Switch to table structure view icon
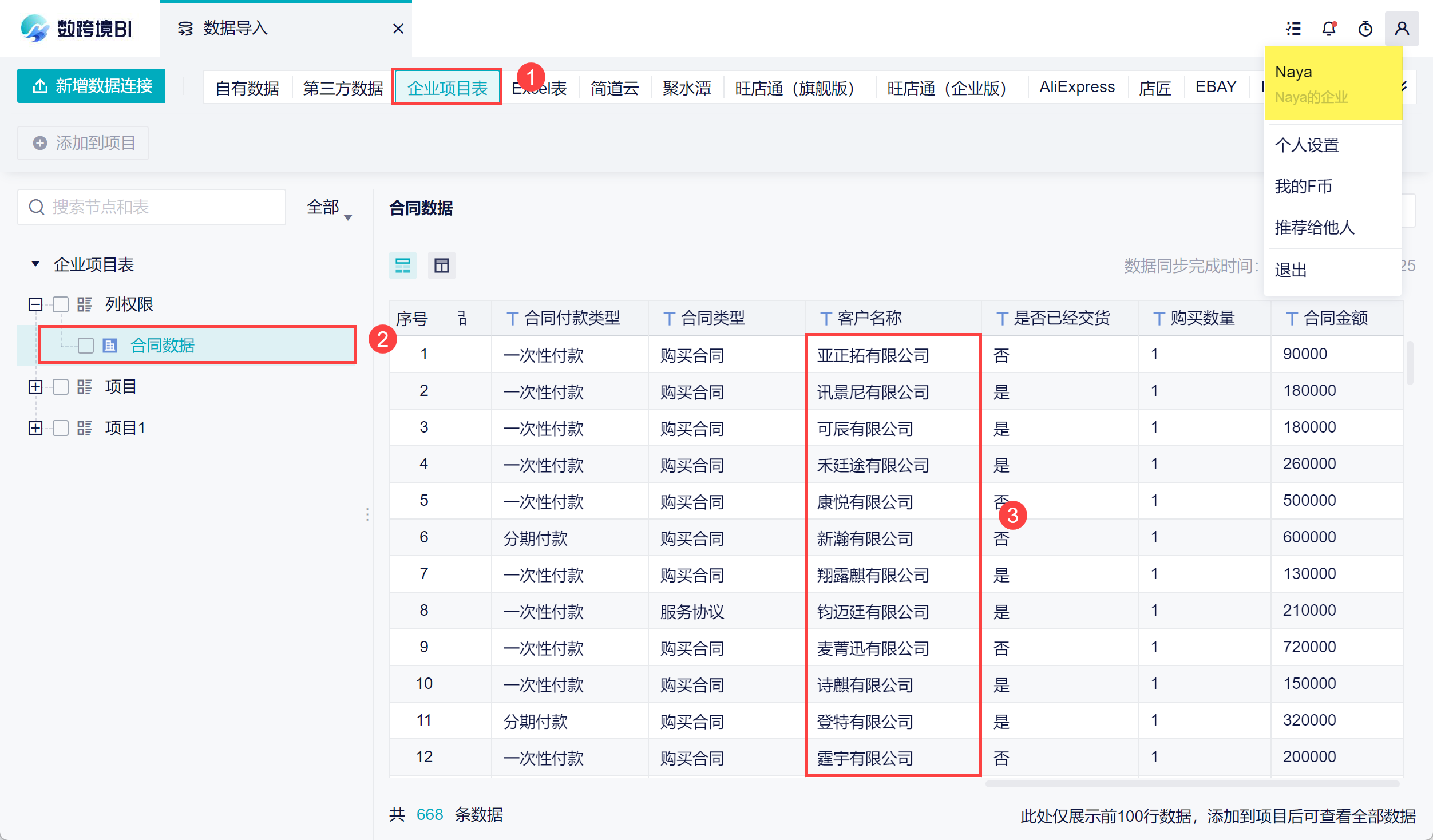 (442, 266)
